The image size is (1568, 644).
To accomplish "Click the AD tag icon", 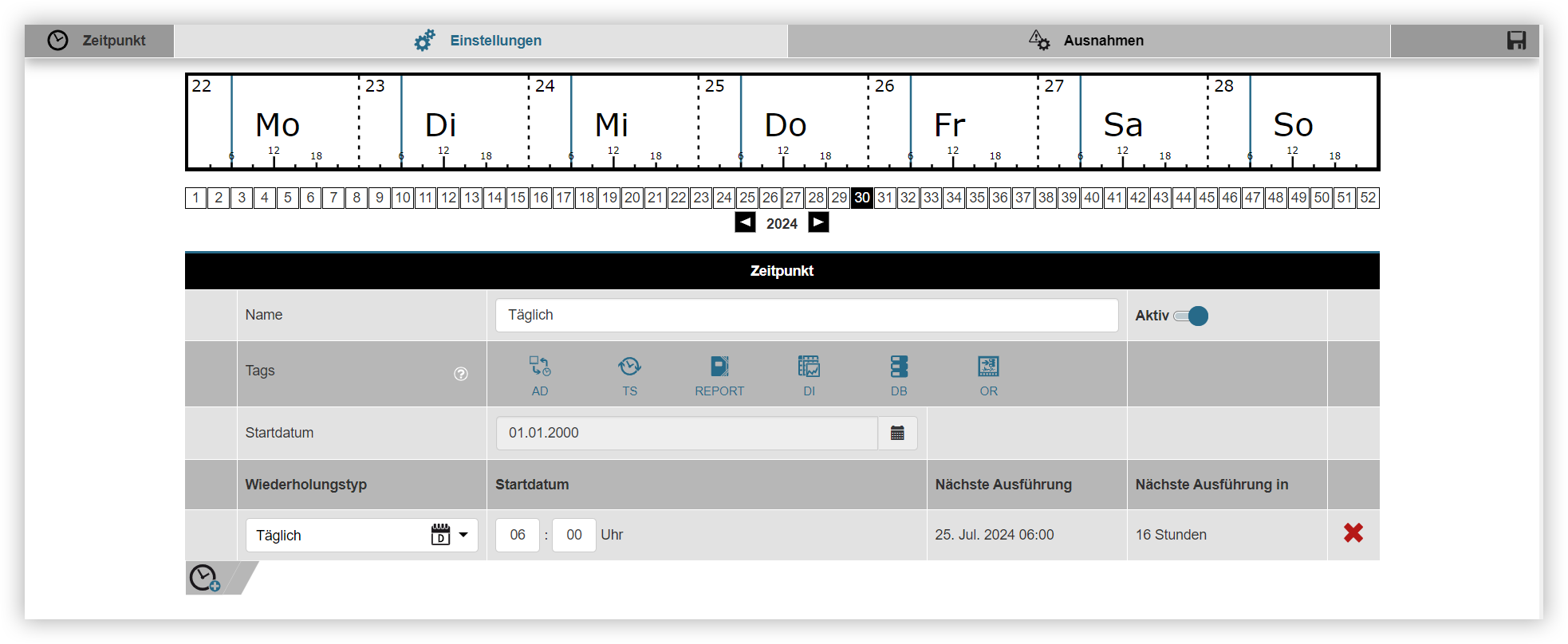I will [x=540, y=367].
